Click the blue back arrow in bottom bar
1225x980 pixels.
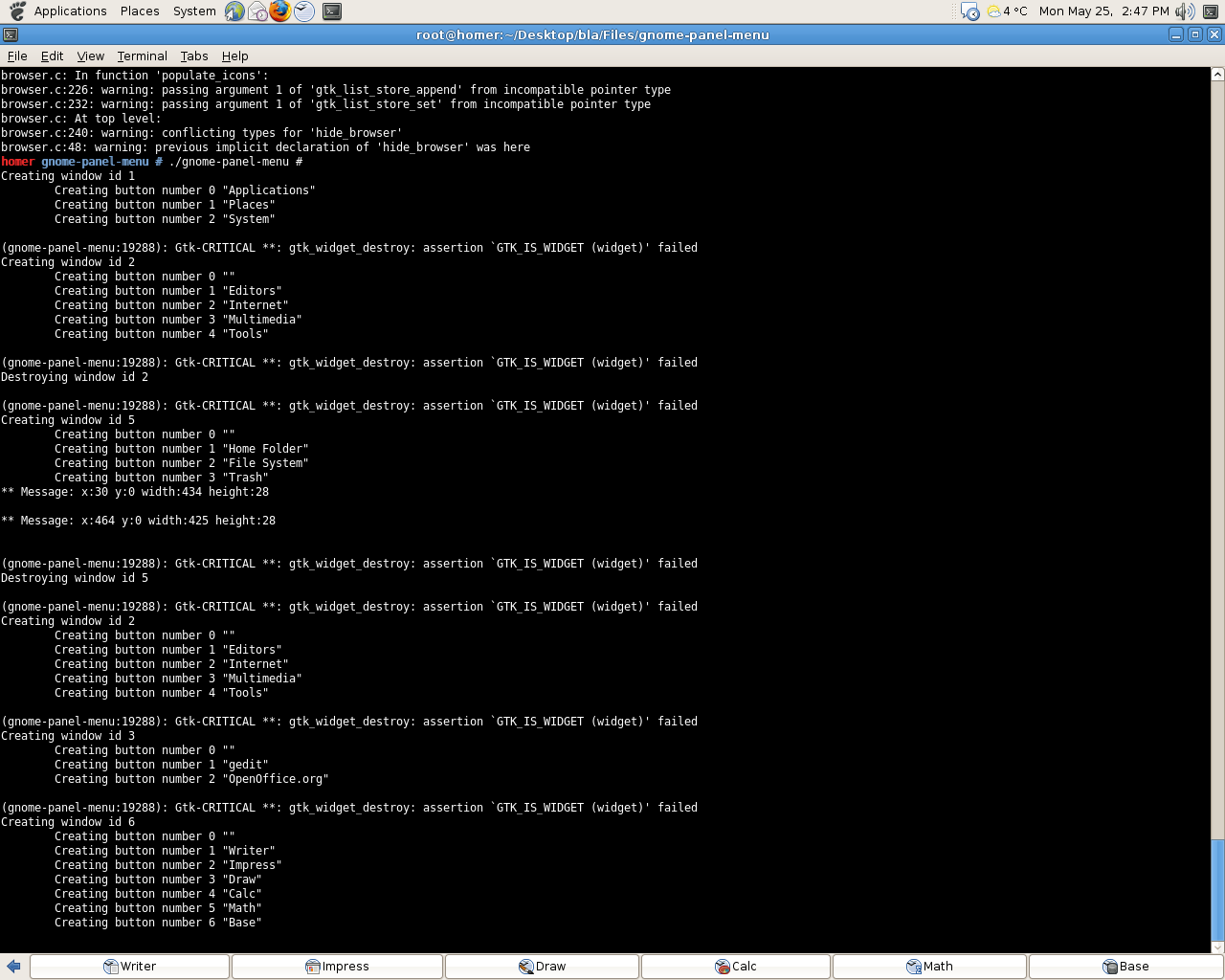(13, 967)
